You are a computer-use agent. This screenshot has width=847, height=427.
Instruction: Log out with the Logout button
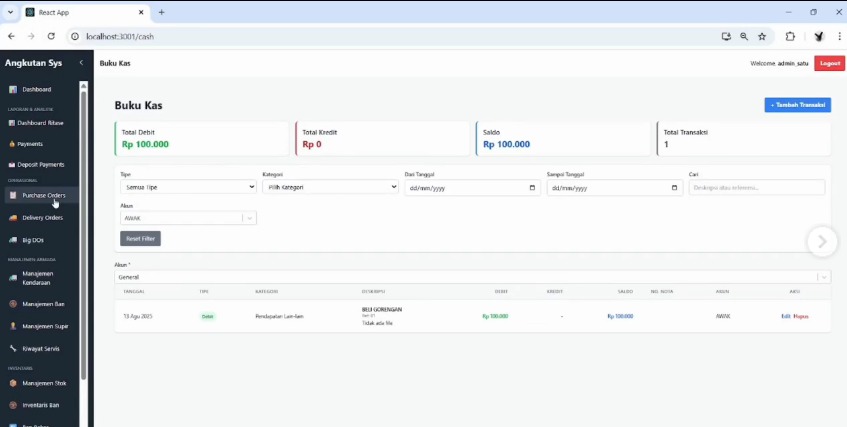coord(830,63)
